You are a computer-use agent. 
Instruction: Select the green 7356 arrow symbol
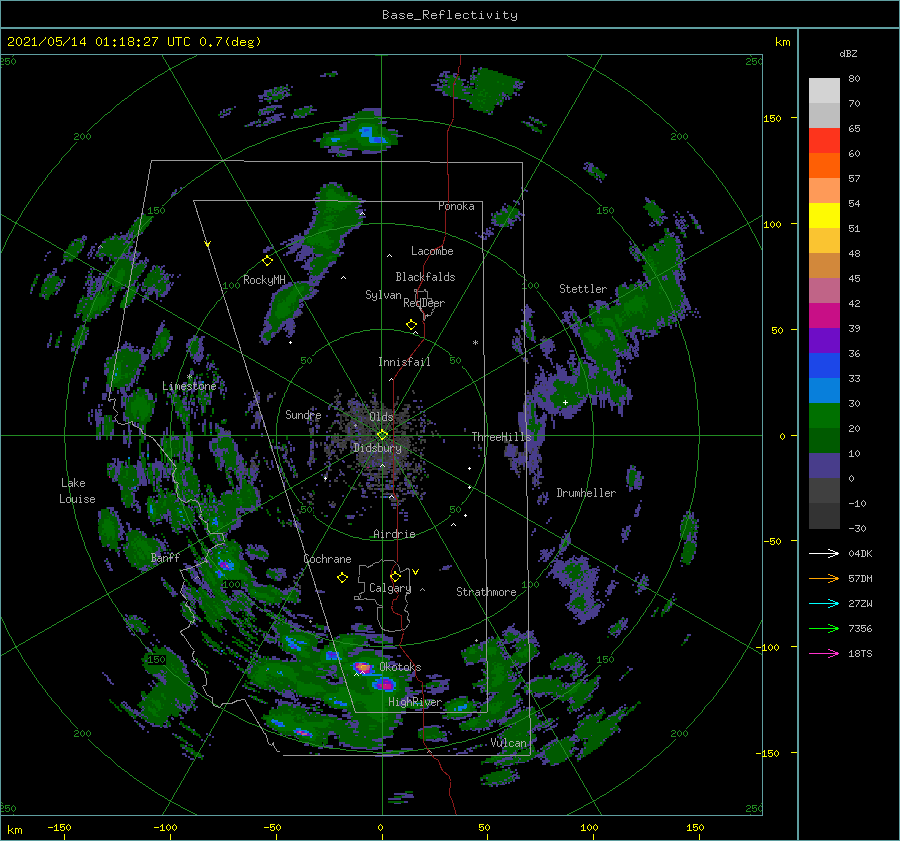[x=824, y=629]
